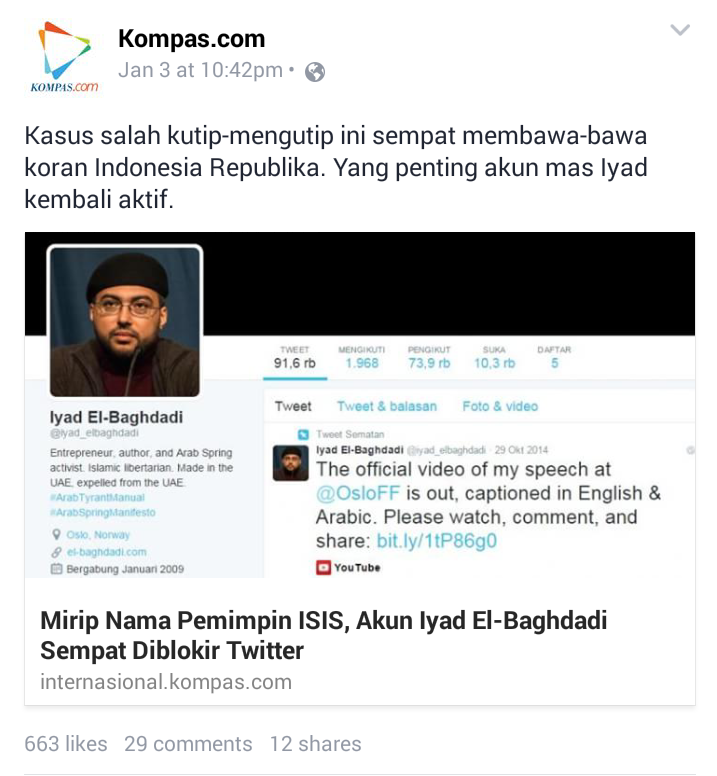The width and height of the screenshot is (717, 776).
Task: Tap the YouTube play icon
Action: click(323, 567)
